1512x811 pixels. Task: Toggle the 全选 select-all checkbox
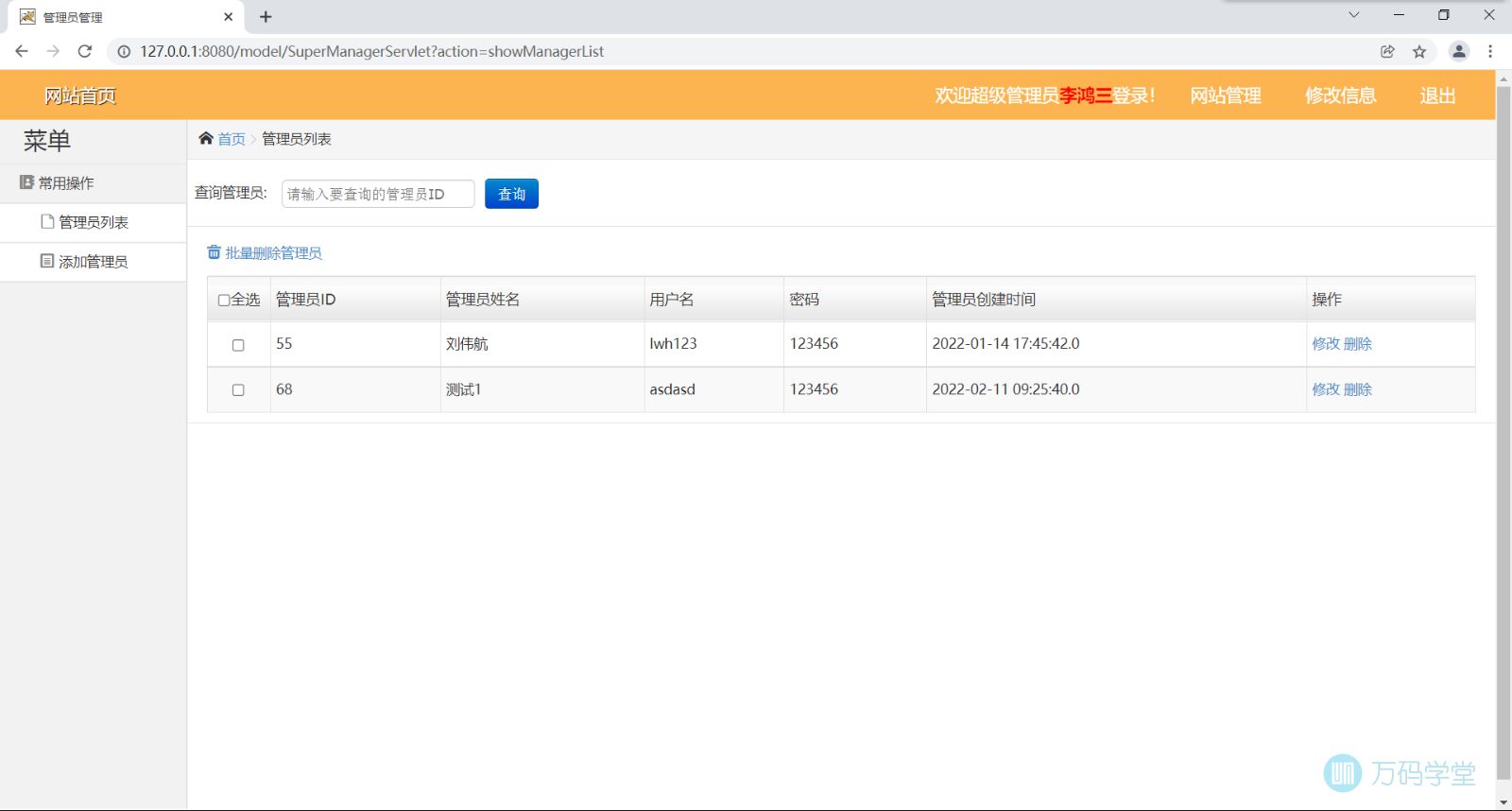(x=224, y=300)
